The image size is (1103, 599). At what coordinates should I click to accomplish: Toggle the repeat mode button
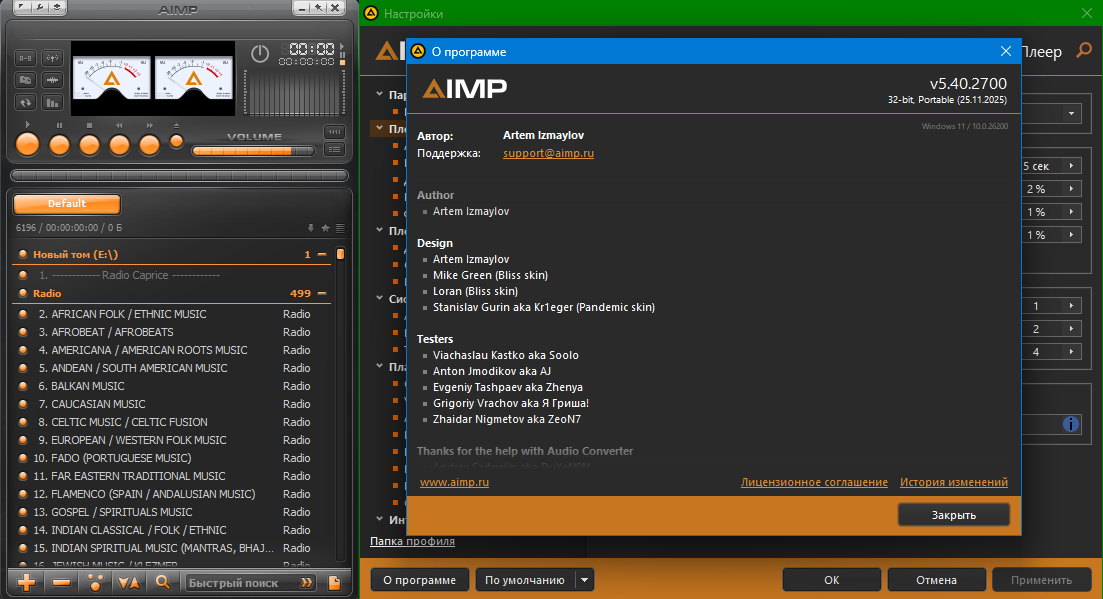[x=25, y=101]
